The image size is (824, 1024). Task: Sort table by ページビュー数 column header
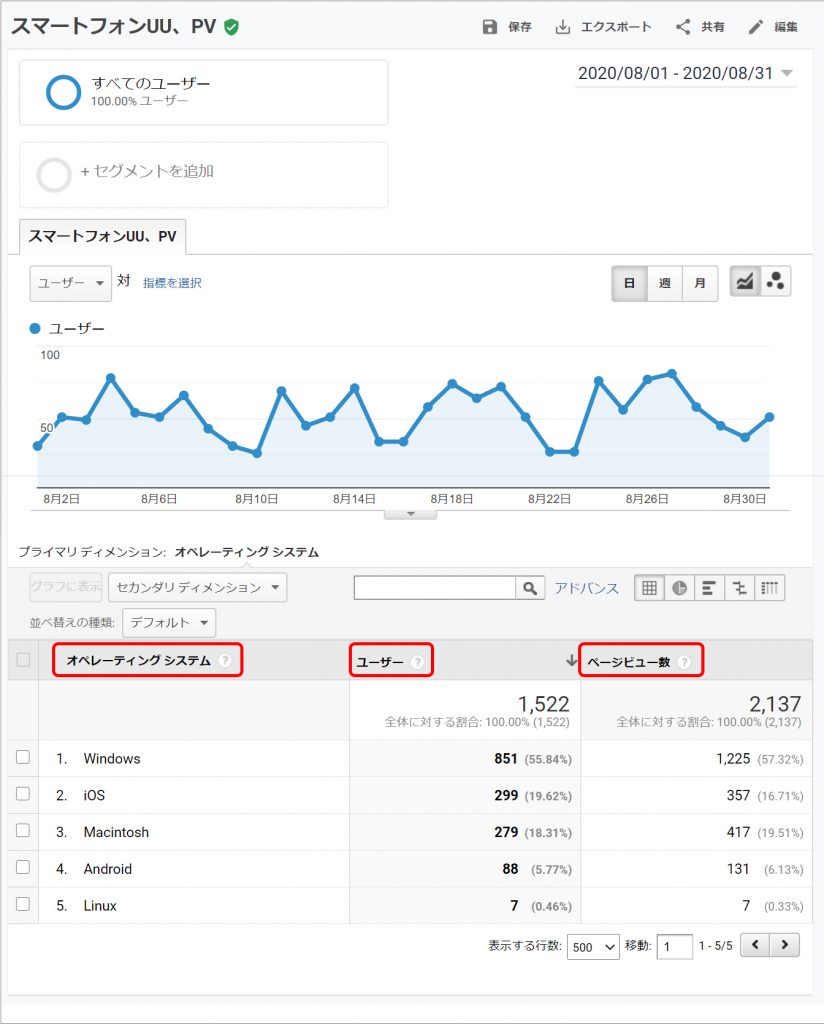tap(629, 662)
